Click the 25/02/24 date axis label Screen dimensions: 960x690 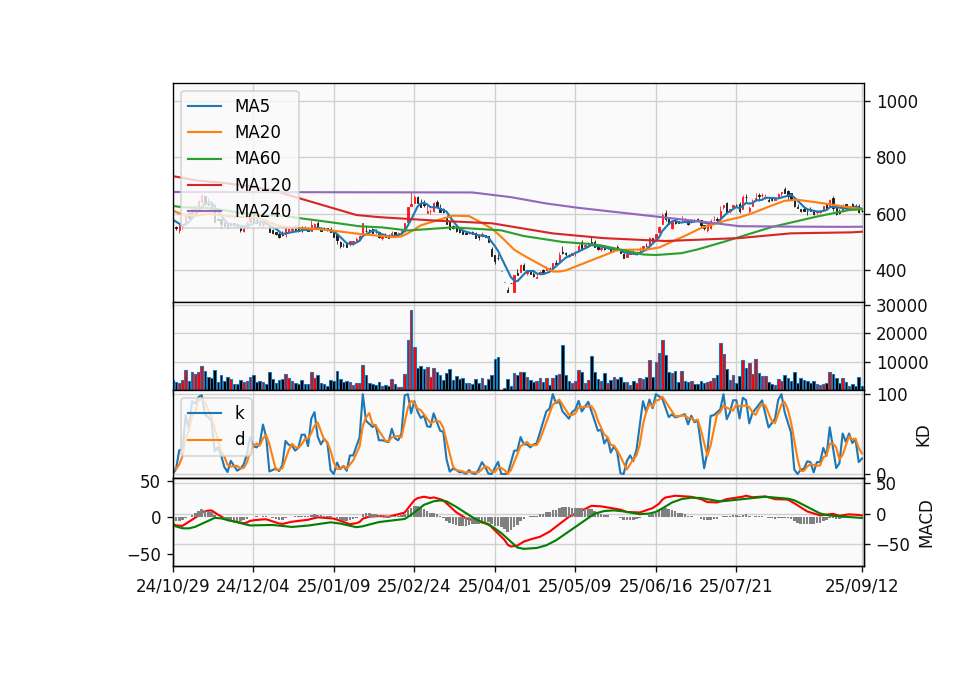(414, 586)
